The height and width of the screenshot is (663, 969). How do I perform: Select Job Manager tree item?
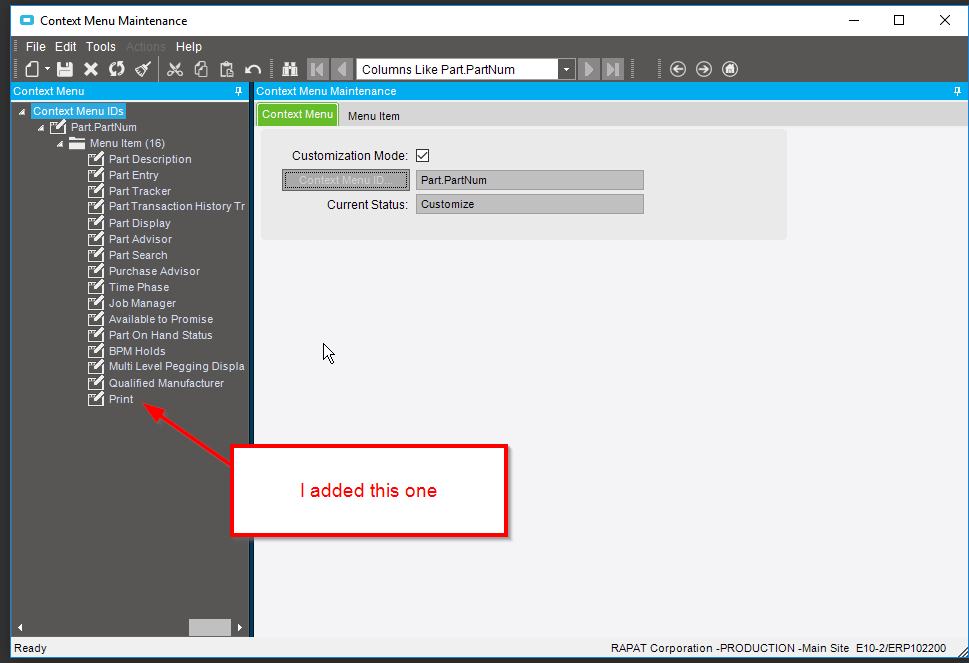coord(142,303)
